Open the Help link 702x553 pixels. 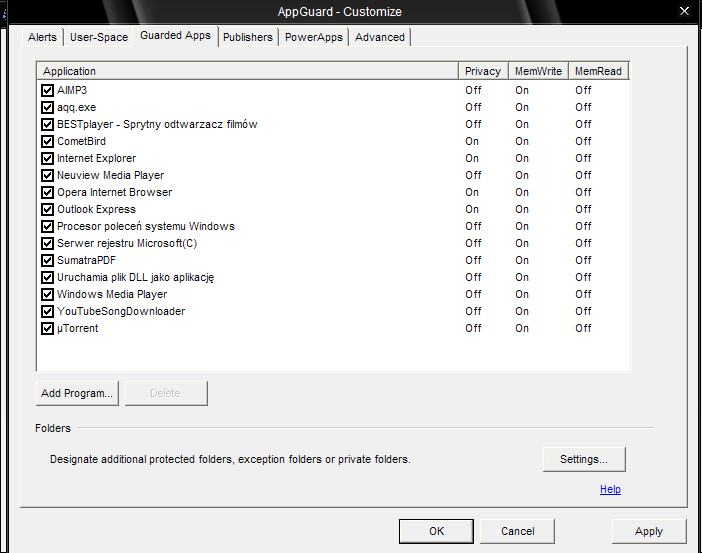coord(610,489)
